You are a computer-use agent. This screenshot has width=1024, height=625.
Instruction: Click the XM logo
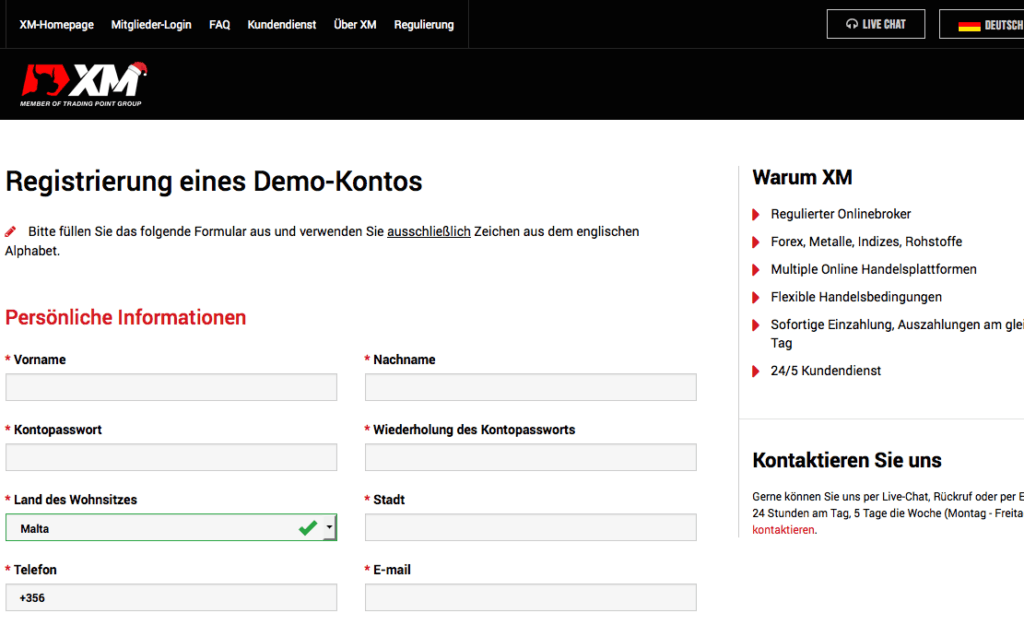83,84
